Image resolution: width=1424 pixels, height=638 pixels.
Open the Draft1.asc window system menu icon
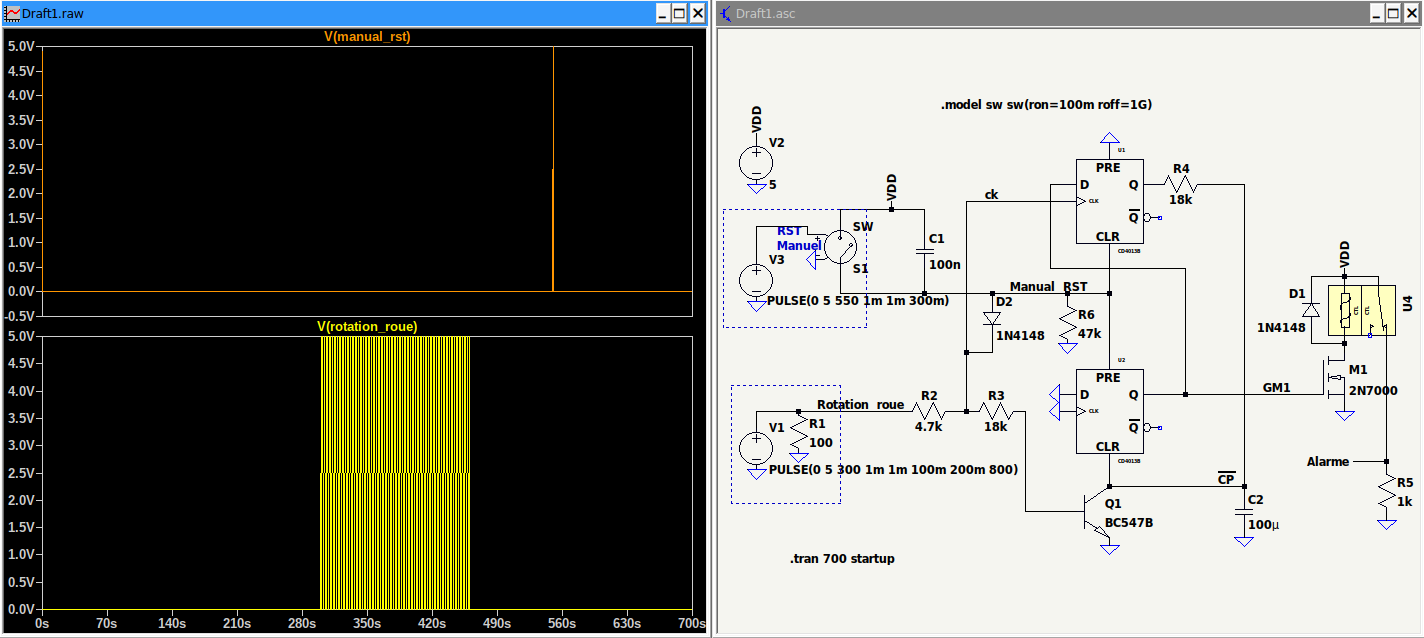[726, 13]
